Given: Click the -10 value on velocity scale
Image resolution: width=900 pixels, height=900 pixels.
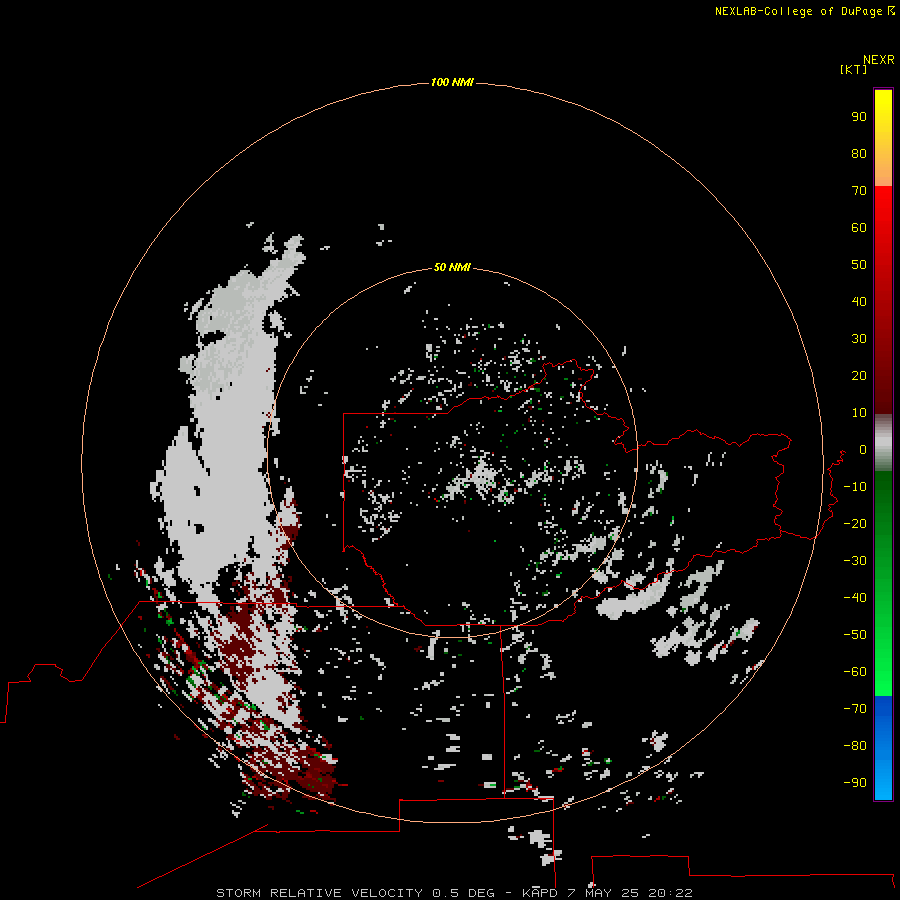Looking at the screenshot, I should (855, 487).
